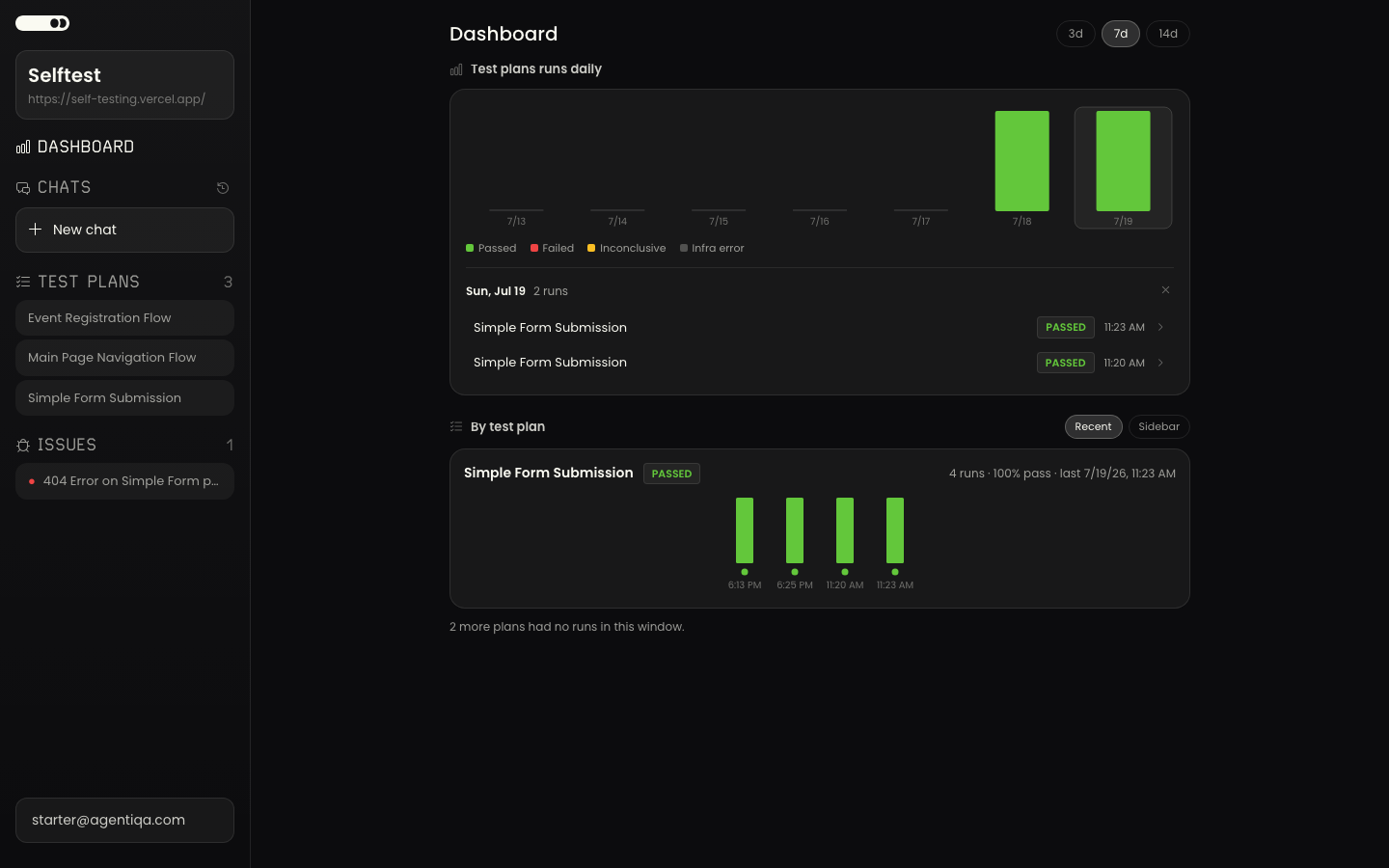Image resolution: width=1389 pixels, height=868 pixels.
Task: Click '2 more plans had no runs' note
Action: 567,627
